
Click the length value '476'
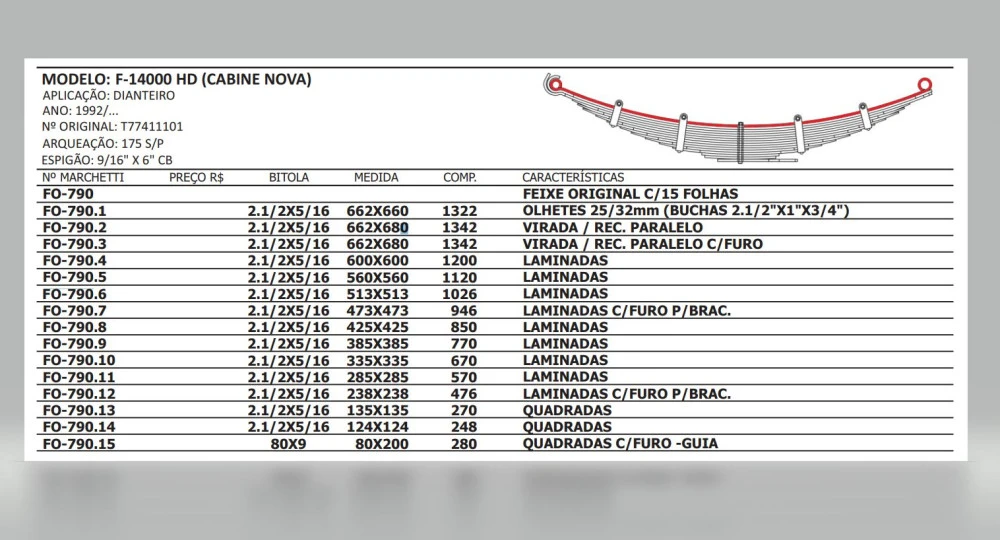click(464, 393)
